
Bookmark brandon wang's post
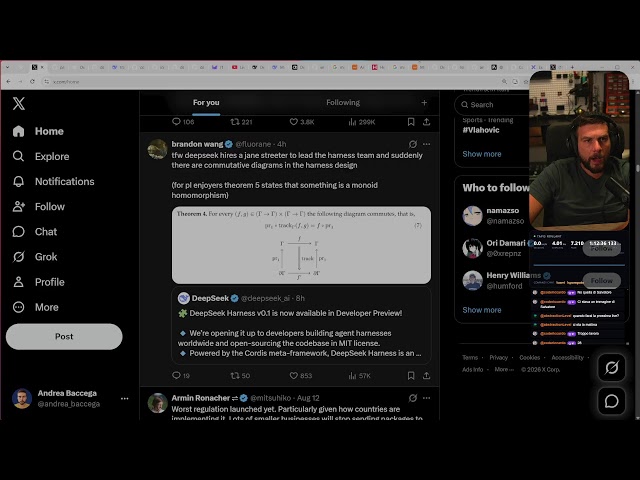point(411,376)
